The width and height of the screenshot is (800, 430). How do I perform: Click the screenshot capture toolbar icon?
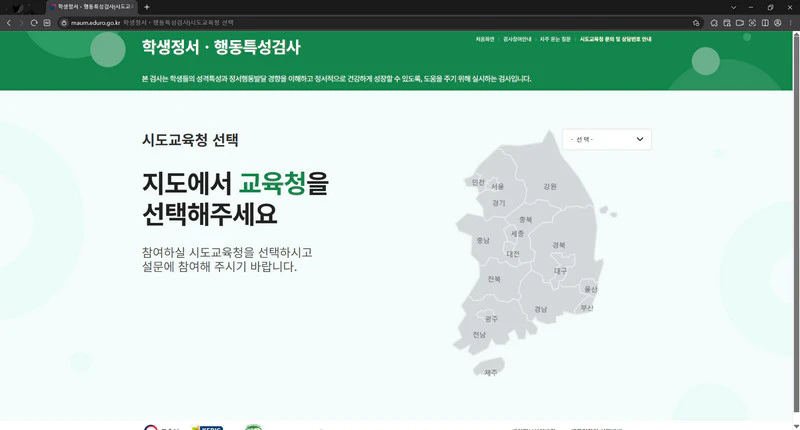[x=752, y=22]
